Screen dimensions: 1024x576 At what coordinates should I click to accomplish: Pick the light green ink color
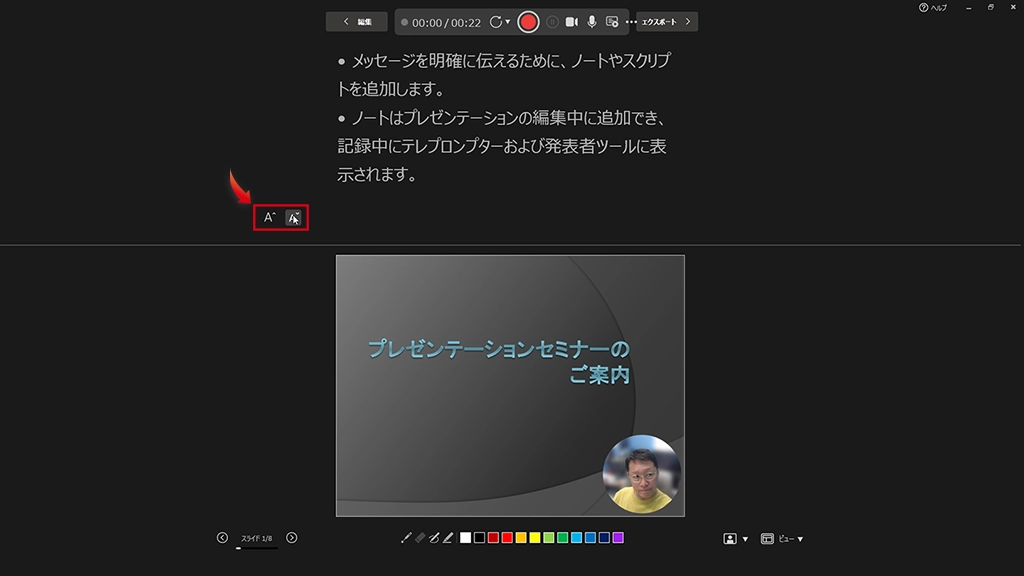(549, 537)
